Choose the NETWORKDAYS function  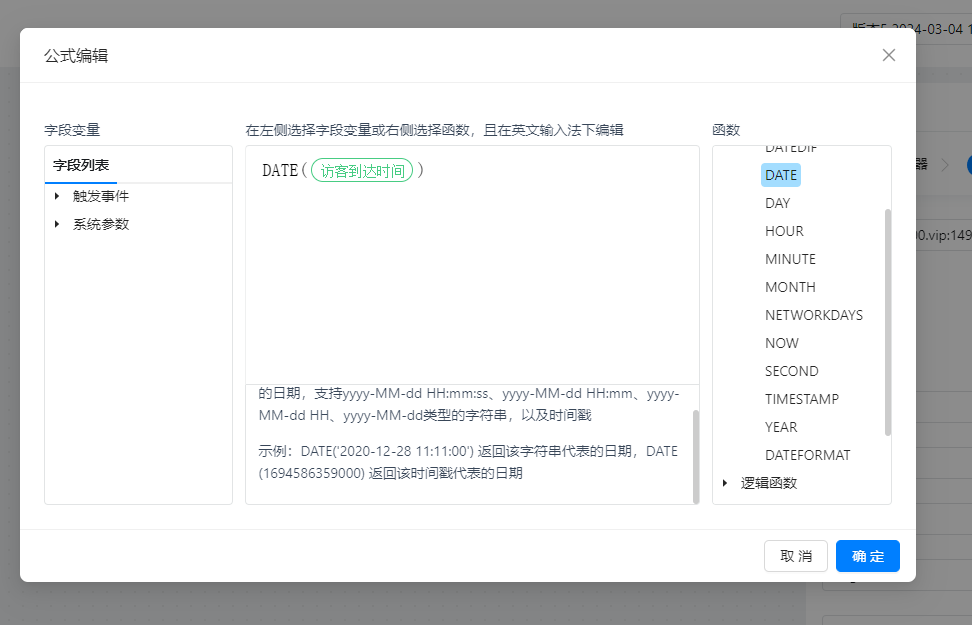[x=814, y=315]
